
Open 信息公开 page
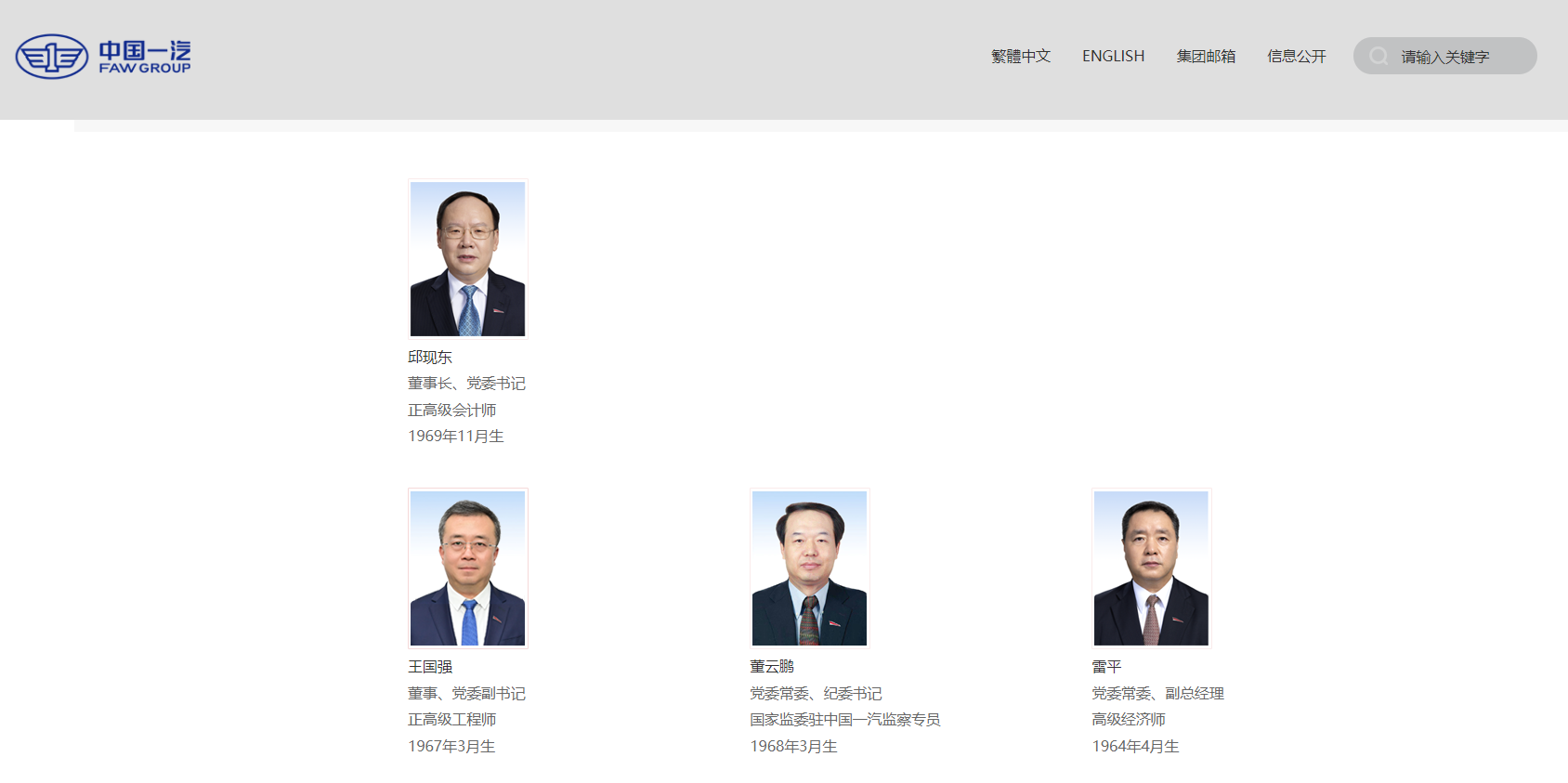click(x=1297, y=56)
